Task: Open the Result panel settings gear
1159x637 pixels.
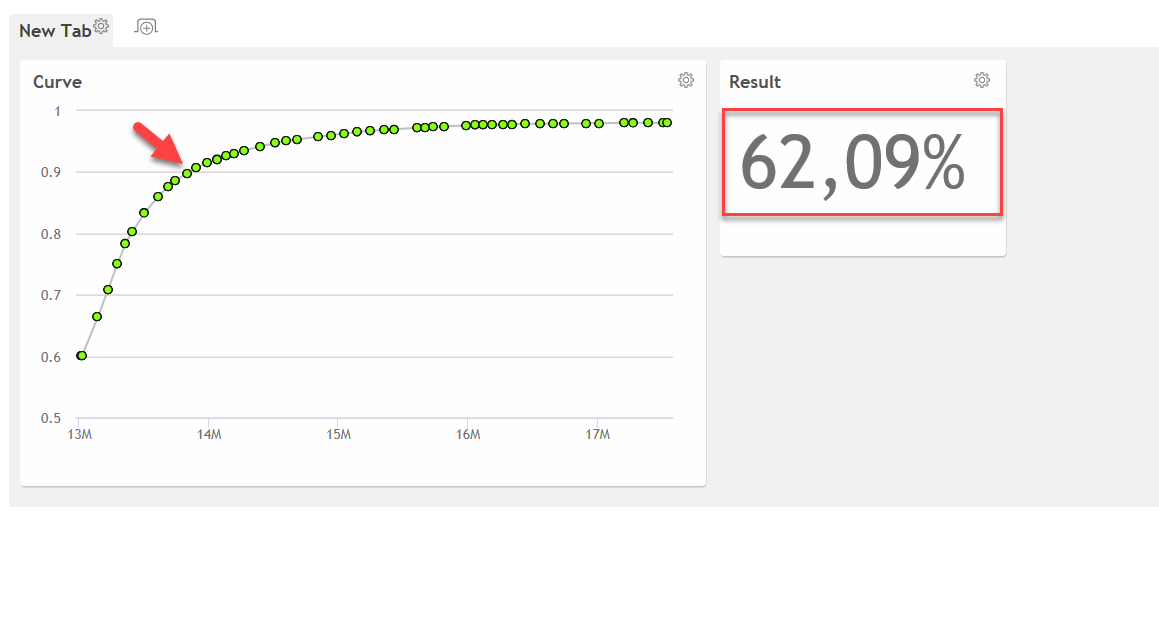Action: [x=982, y=80]
